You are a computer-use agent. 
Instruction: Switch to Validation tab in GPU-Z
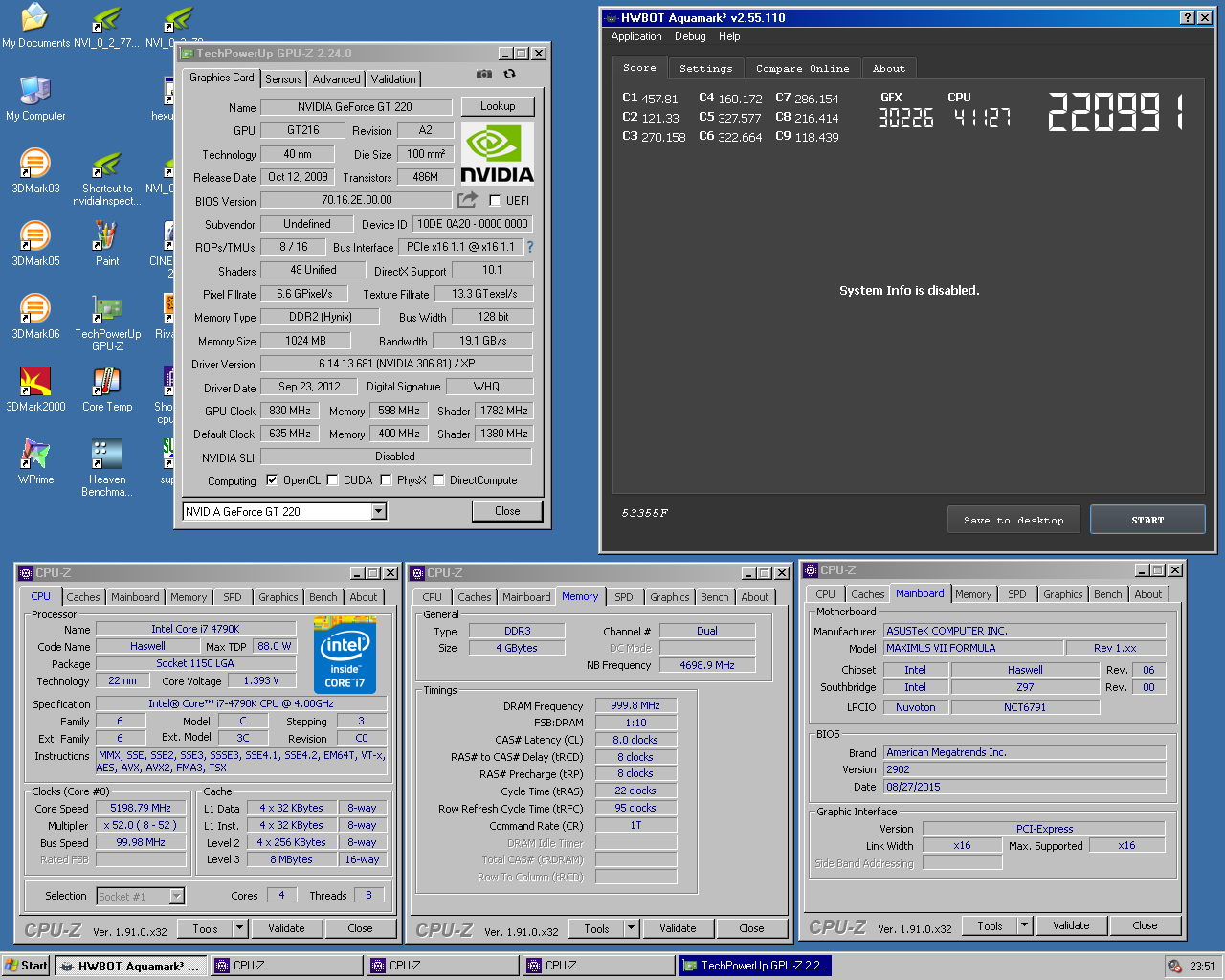coord(393,79)
